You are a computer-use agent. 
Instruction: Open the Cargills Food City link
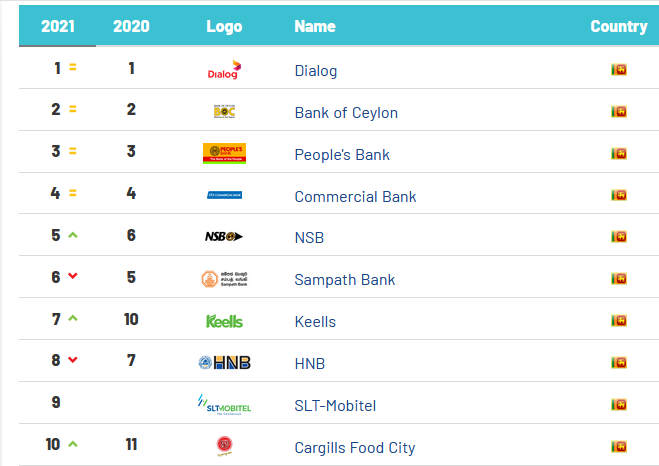click(x=355, y=448)
